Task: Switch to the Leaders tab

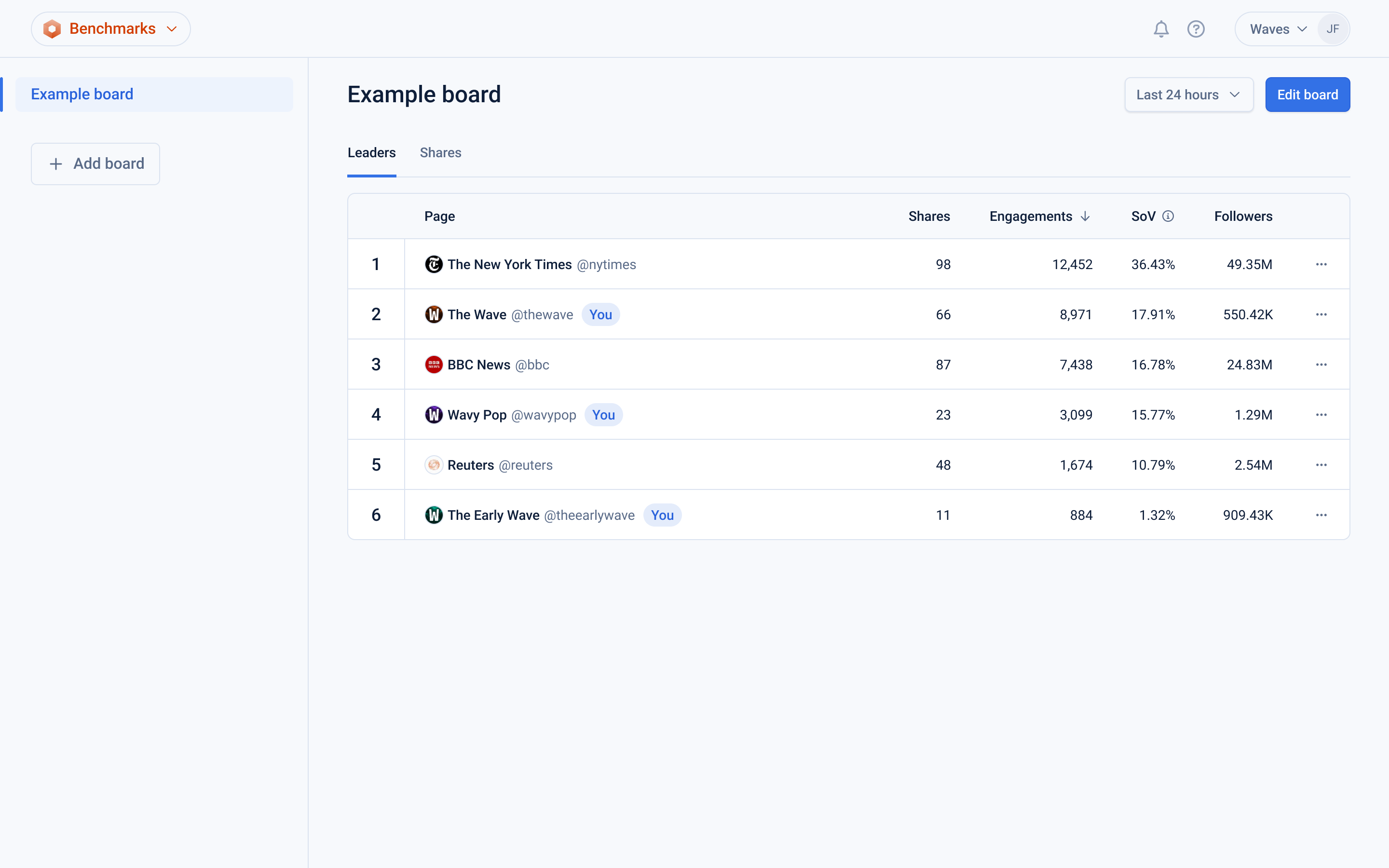Action: coord(371,153)
